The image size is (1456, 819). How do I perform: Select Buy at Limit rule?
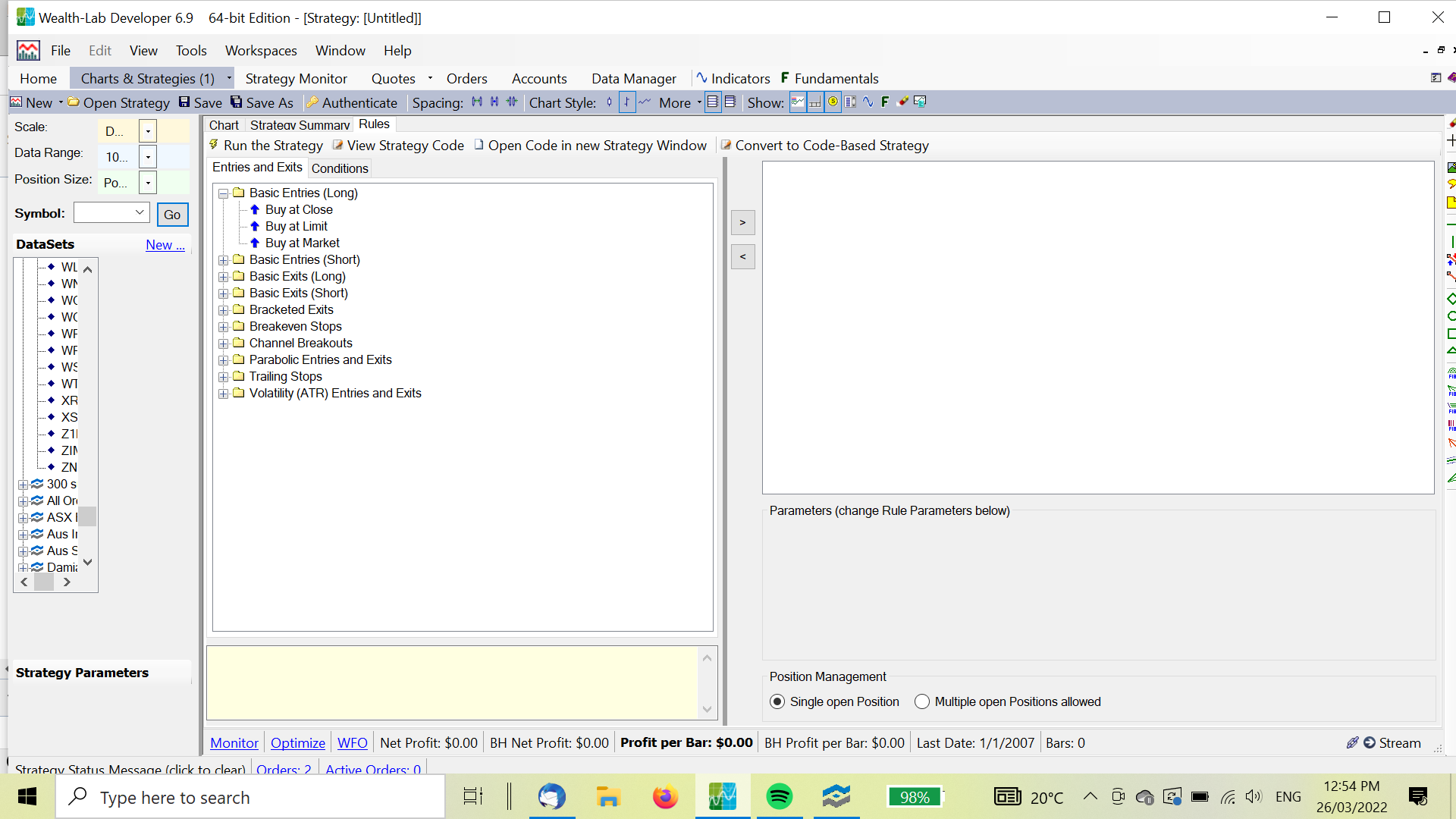click(297, 226)
